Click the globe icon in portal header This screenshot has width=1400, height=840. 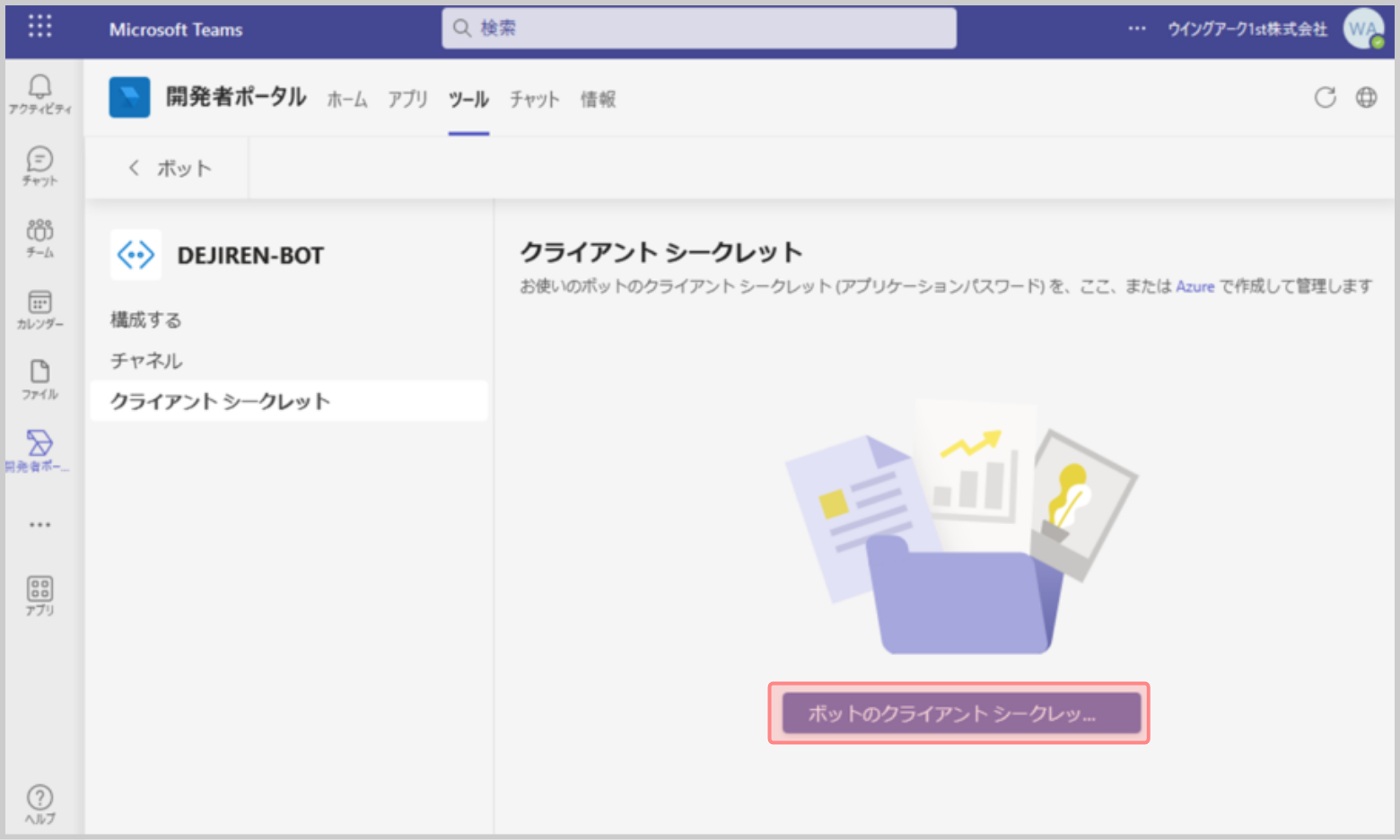click(x=1366, y=98)
